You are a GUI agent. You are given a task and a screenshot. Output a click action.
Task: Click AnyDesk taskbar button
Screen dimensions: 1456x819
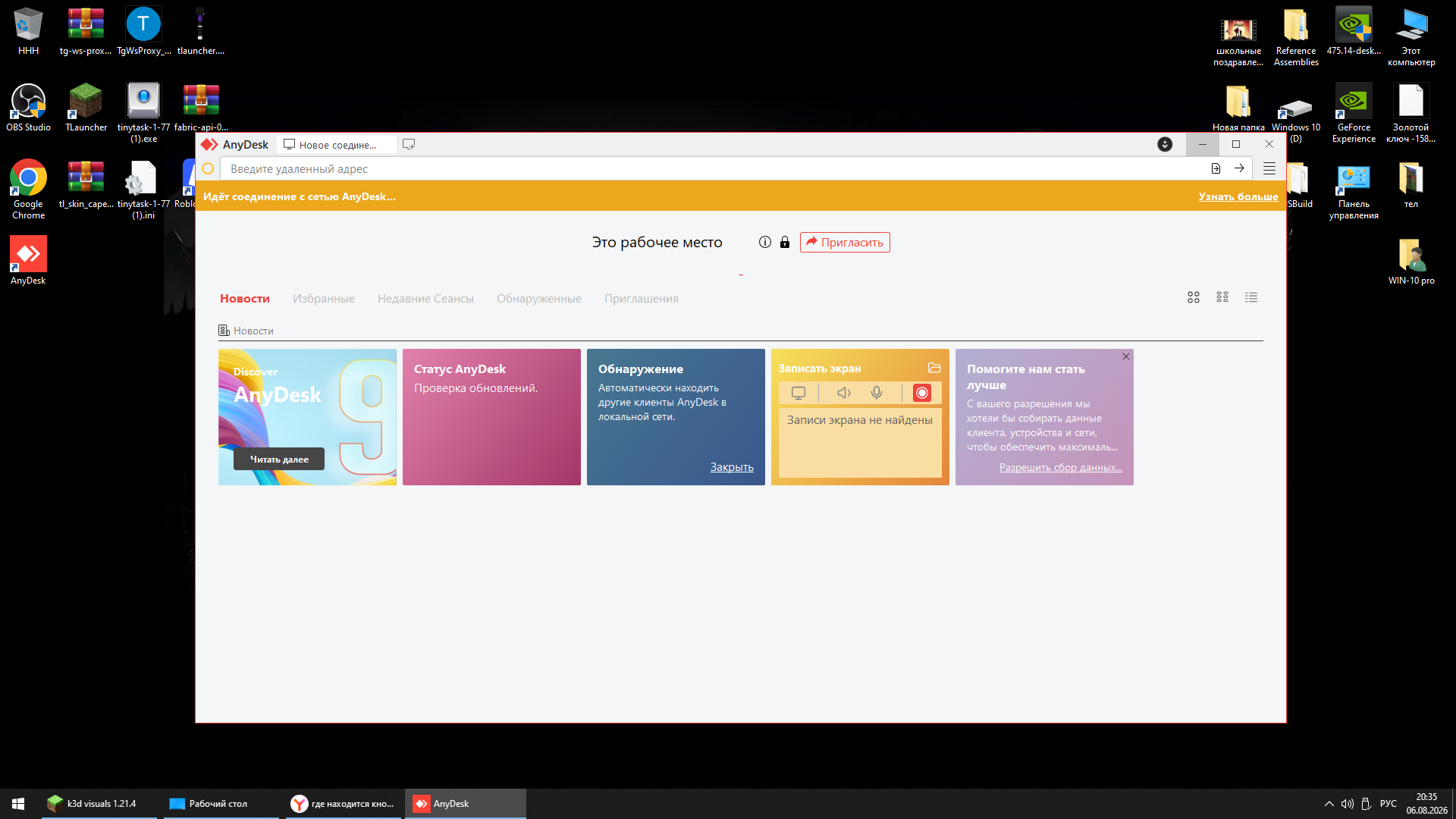point(465,804)
